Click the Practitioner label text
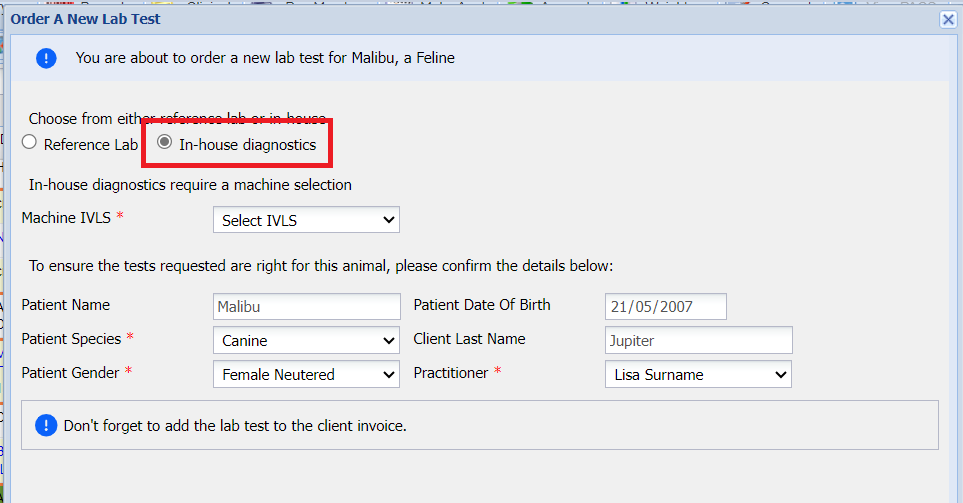This screenshot has width=963, height=503. (451, 373)
